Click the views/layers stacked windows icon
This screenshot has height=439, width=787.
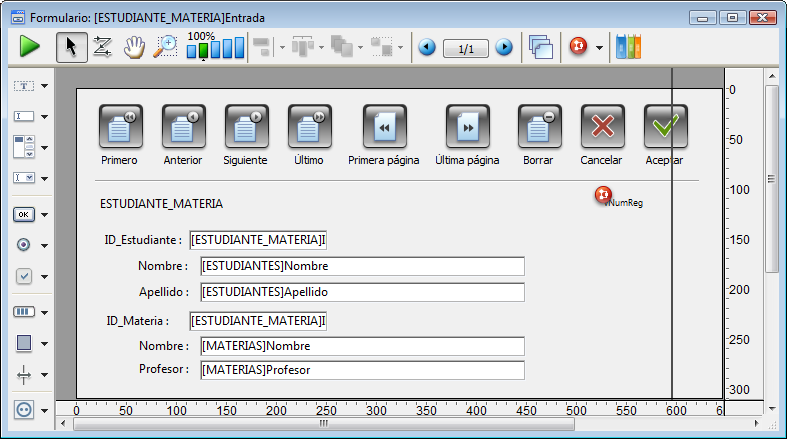[x=541, y=47]
